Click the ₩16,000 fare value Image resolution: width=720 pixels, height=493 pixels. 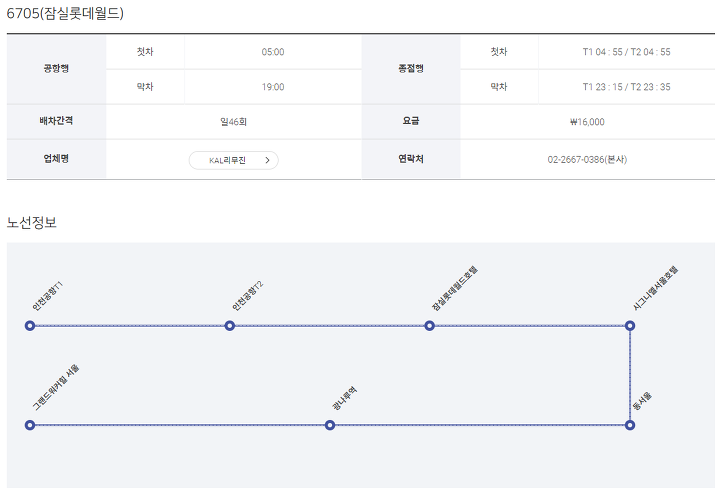coord(587,122)
